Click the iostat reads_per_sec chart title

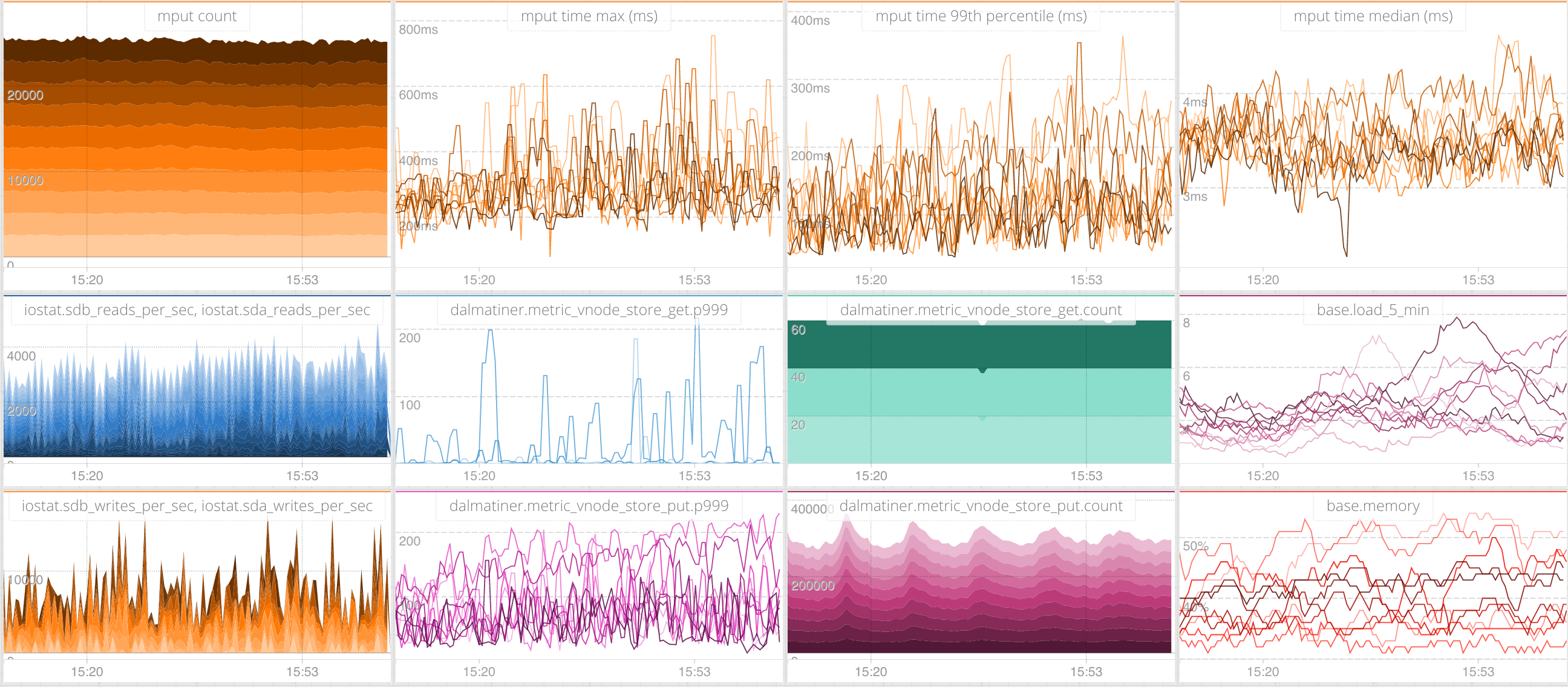[x=197, y=310]
